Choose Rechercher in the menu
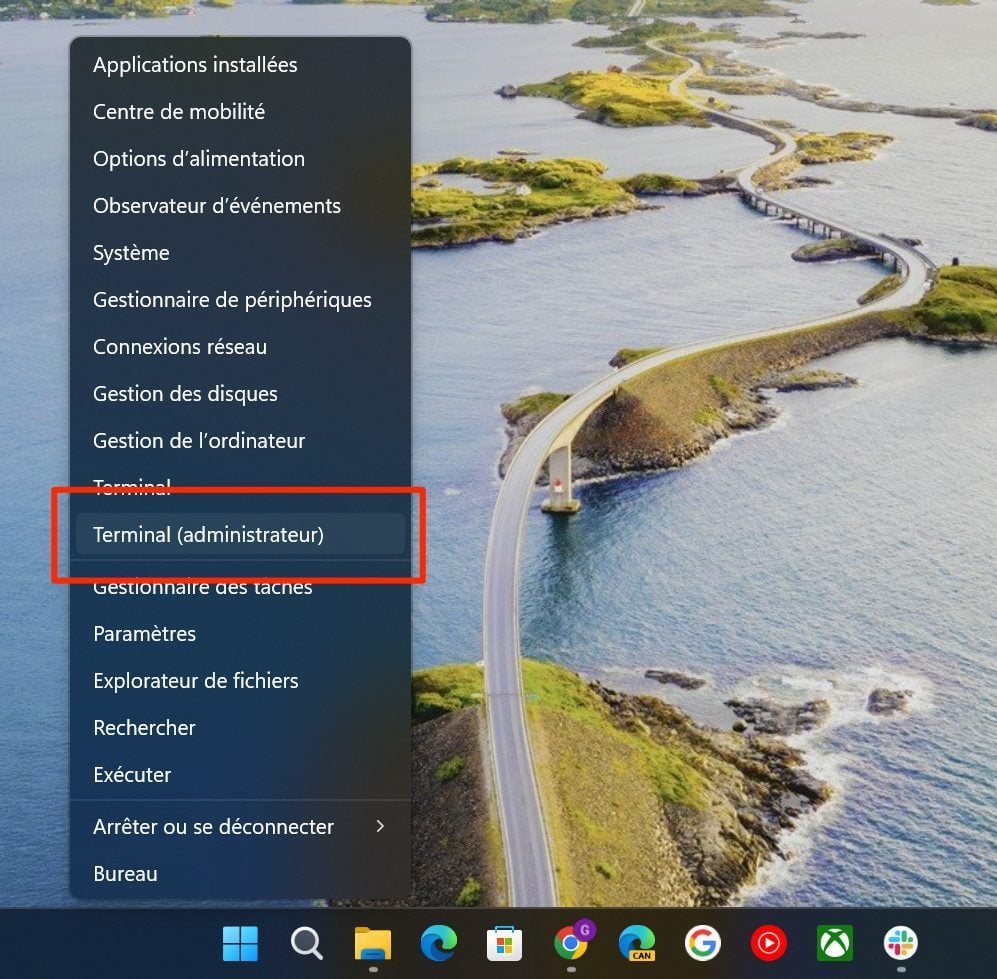997x979 pixels. [x=240, y=728]
